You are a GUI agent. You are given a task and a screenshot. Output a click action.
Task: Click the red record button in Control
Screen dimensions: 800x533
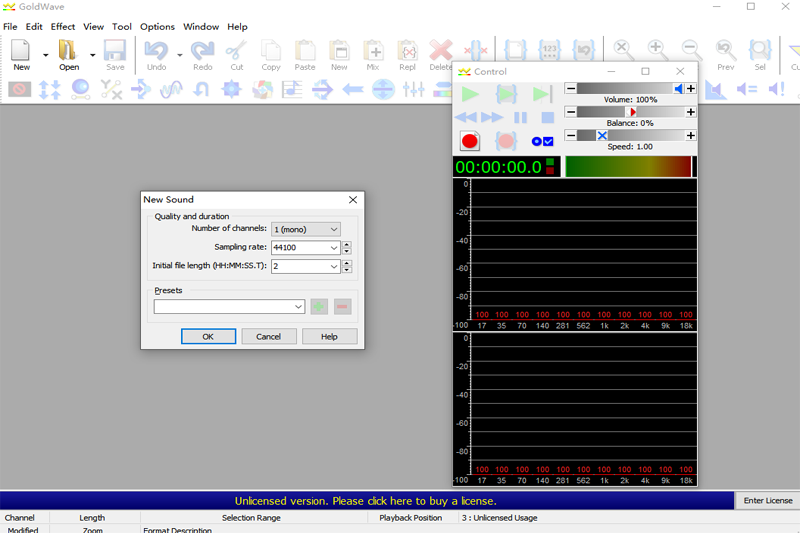[x=469, y=141]
